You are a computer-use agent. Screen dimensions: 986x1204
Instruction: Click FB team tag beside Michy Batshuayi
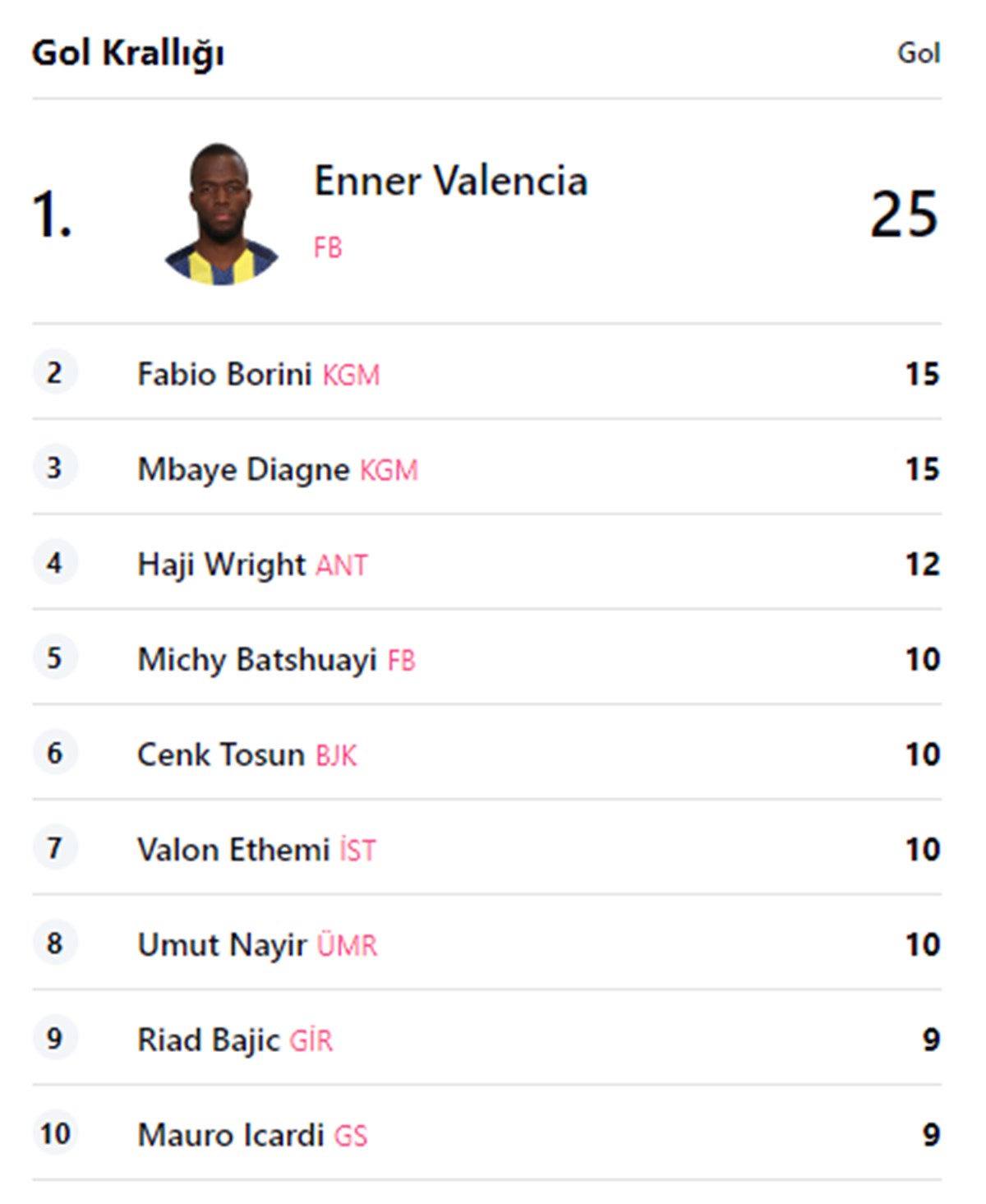click(x=401, y=660)
